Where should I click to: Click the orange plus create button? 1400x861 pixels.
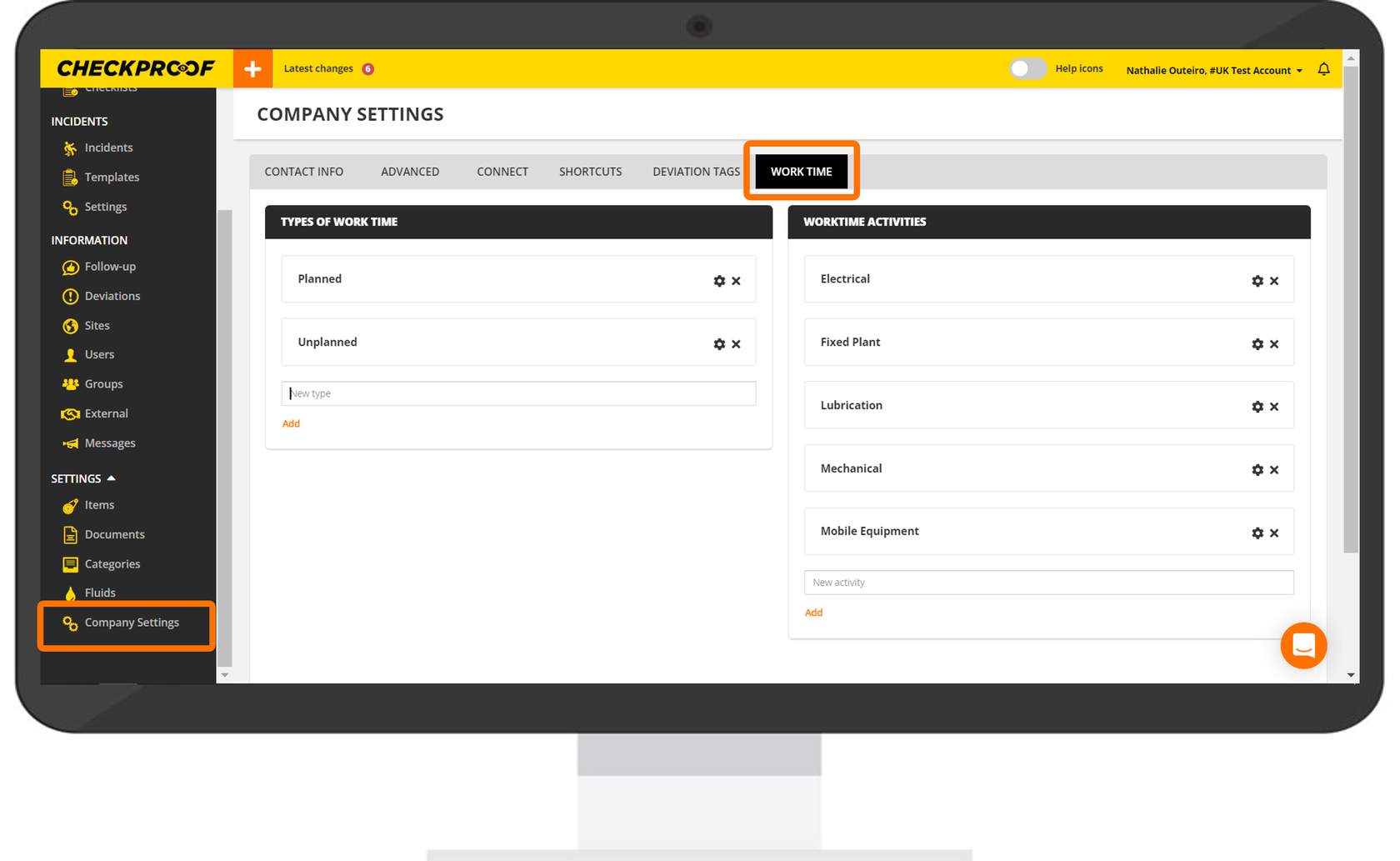point(252,69)
